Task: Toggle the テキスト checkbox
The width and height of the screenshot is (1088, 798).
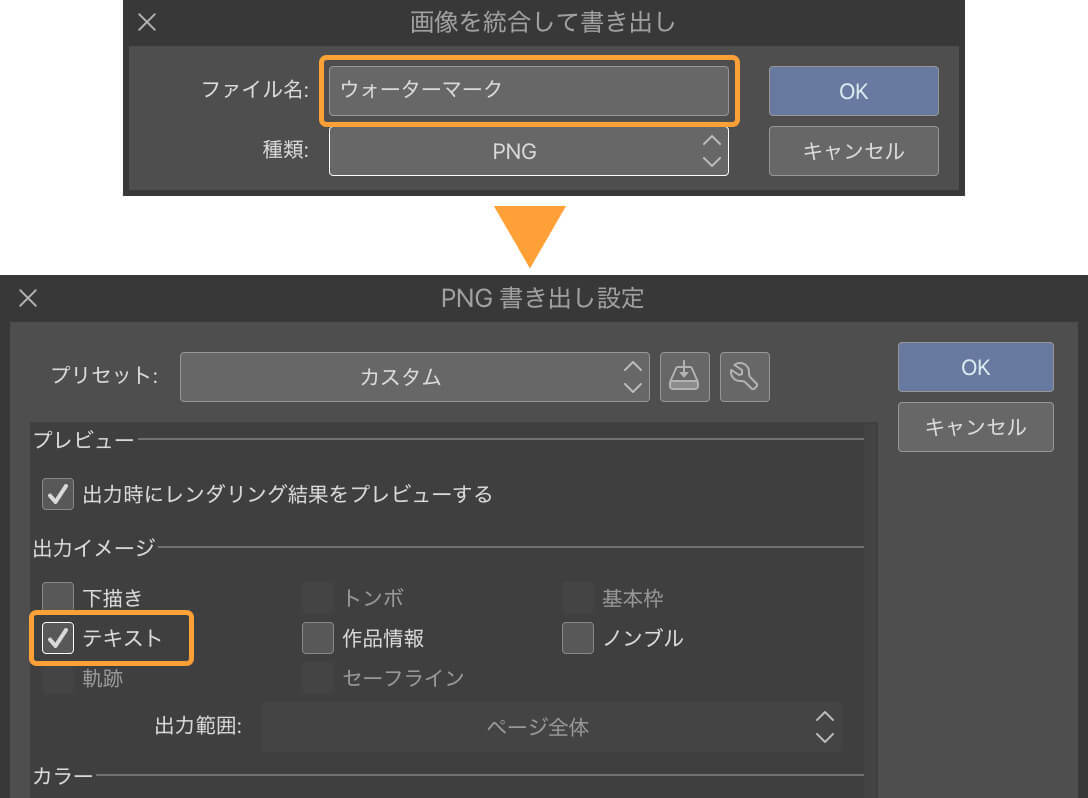Action: (59, 638)
